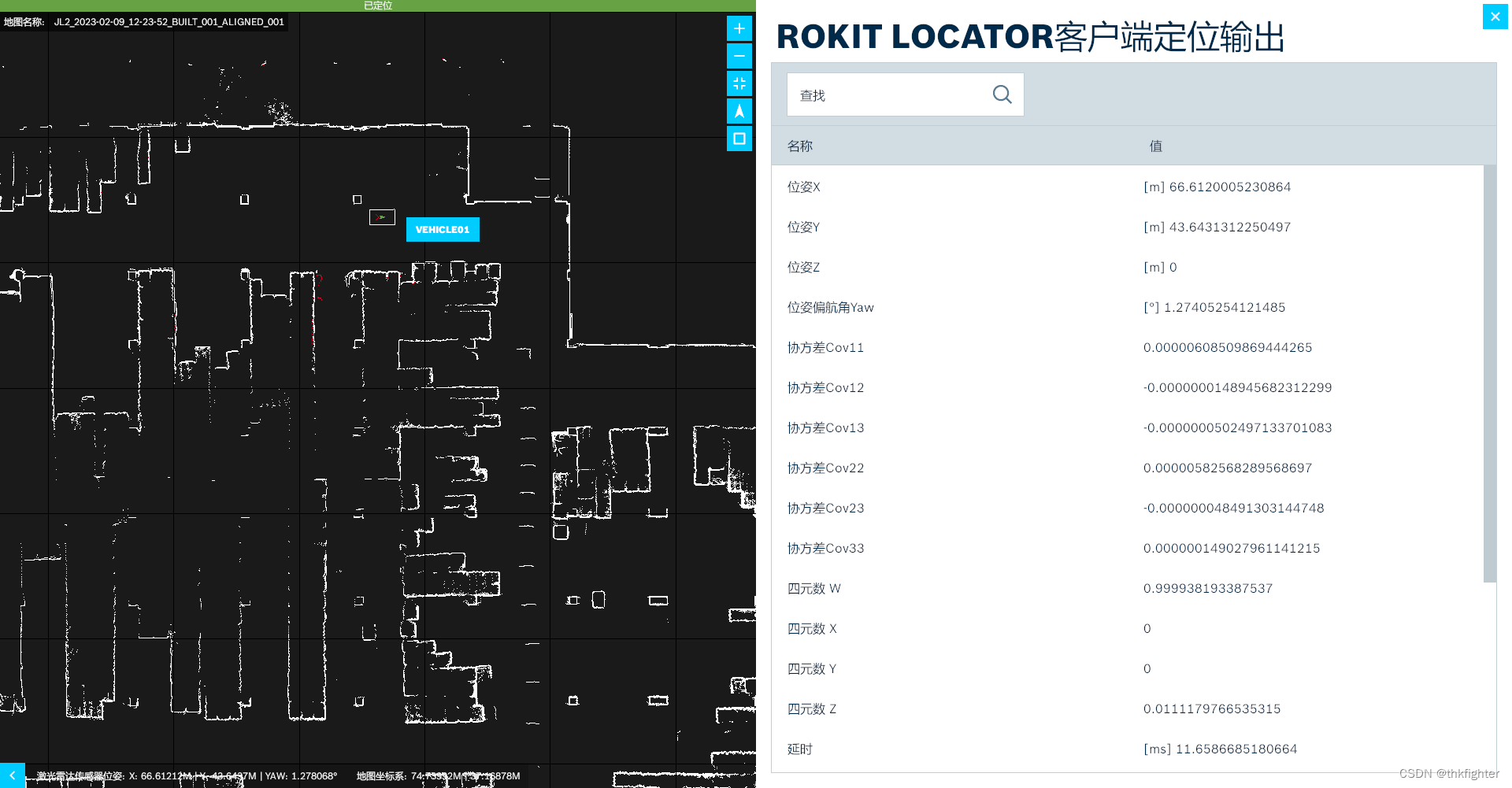This screenshot has height=788, width=1512.
Task: Select the 延时 latency row
Action: click(x=945, y=749)
